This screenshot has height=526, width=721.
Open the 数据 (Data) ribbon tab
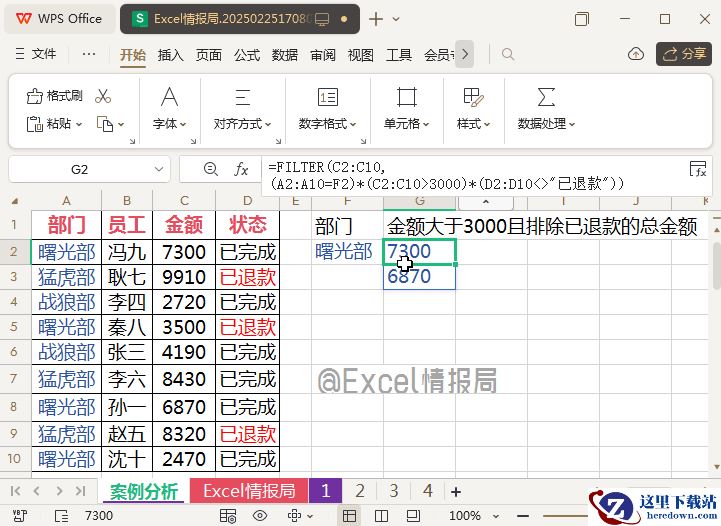point(285,55)
